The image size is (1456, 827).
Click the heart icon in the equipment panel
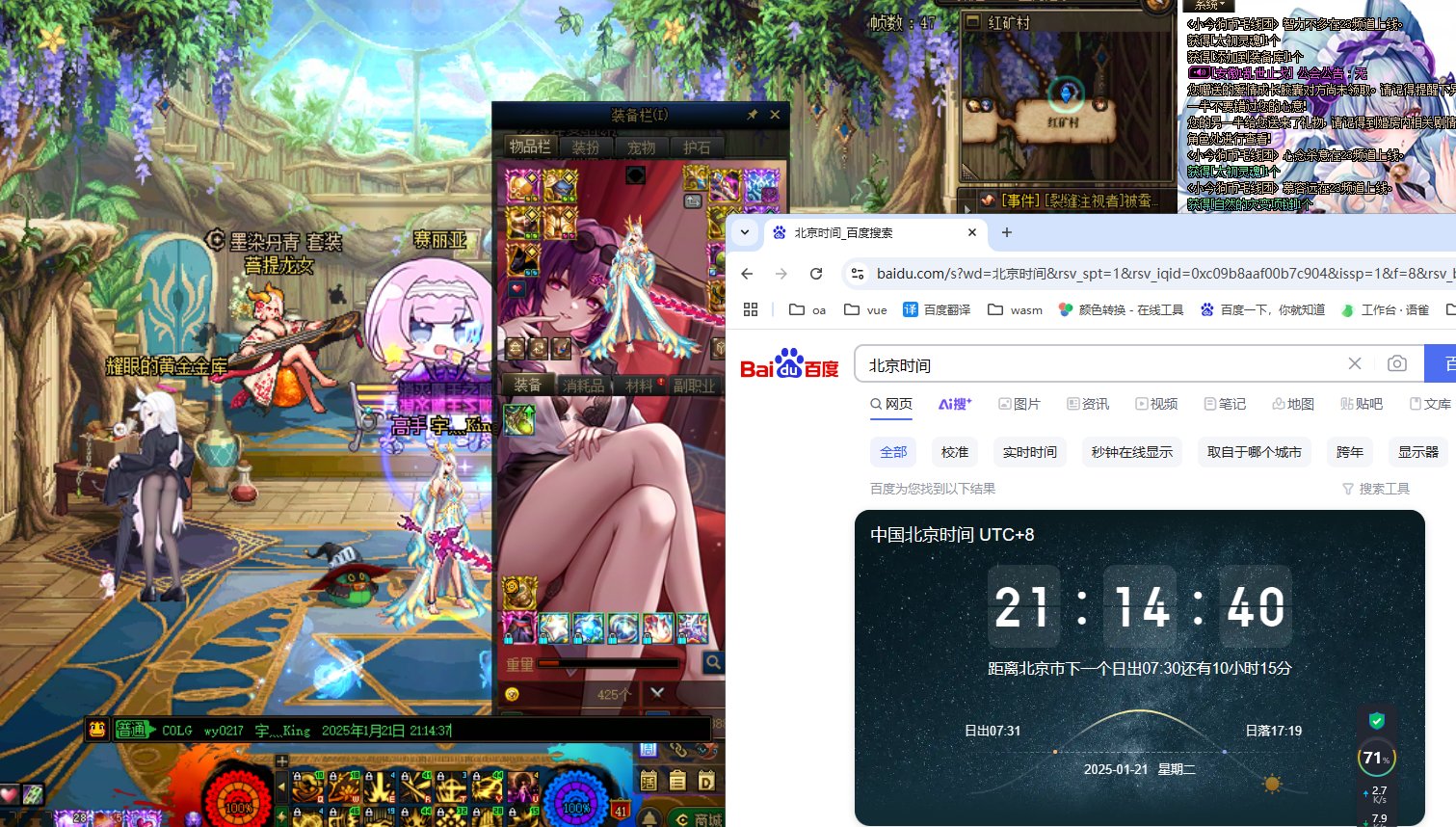pos(516,288)
